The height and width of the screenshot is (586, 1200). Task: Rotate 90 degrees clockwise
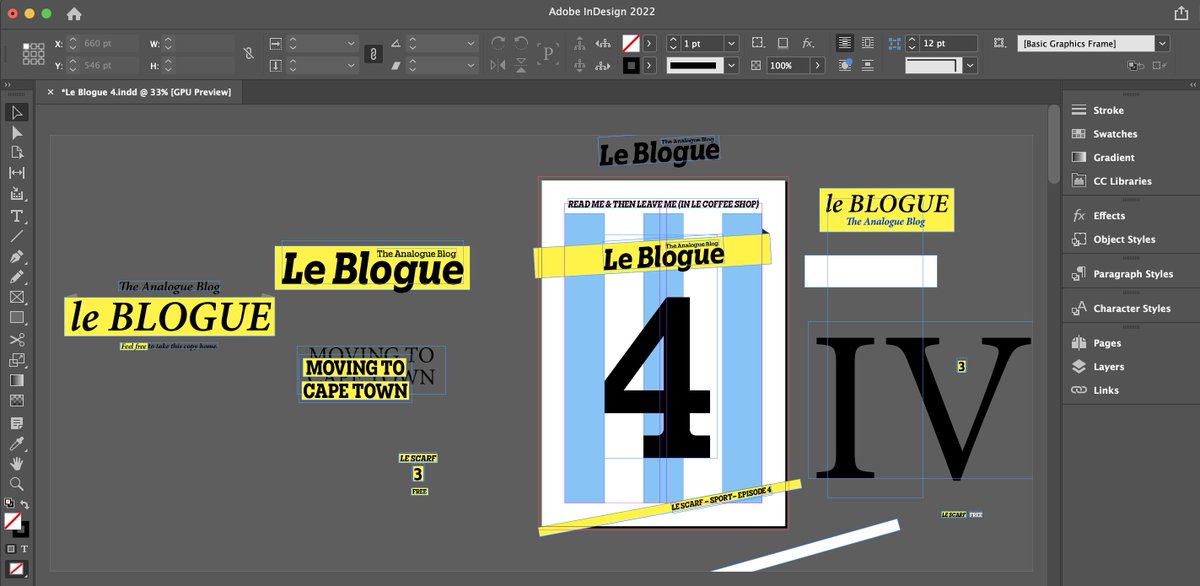498,43
